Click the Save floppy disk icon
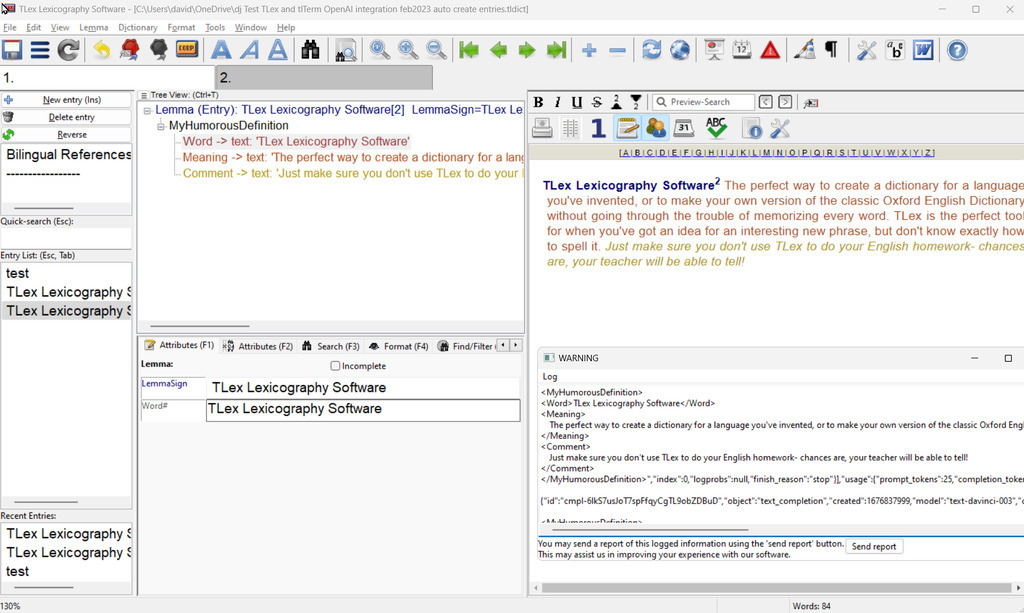 (x=12, y=50)
